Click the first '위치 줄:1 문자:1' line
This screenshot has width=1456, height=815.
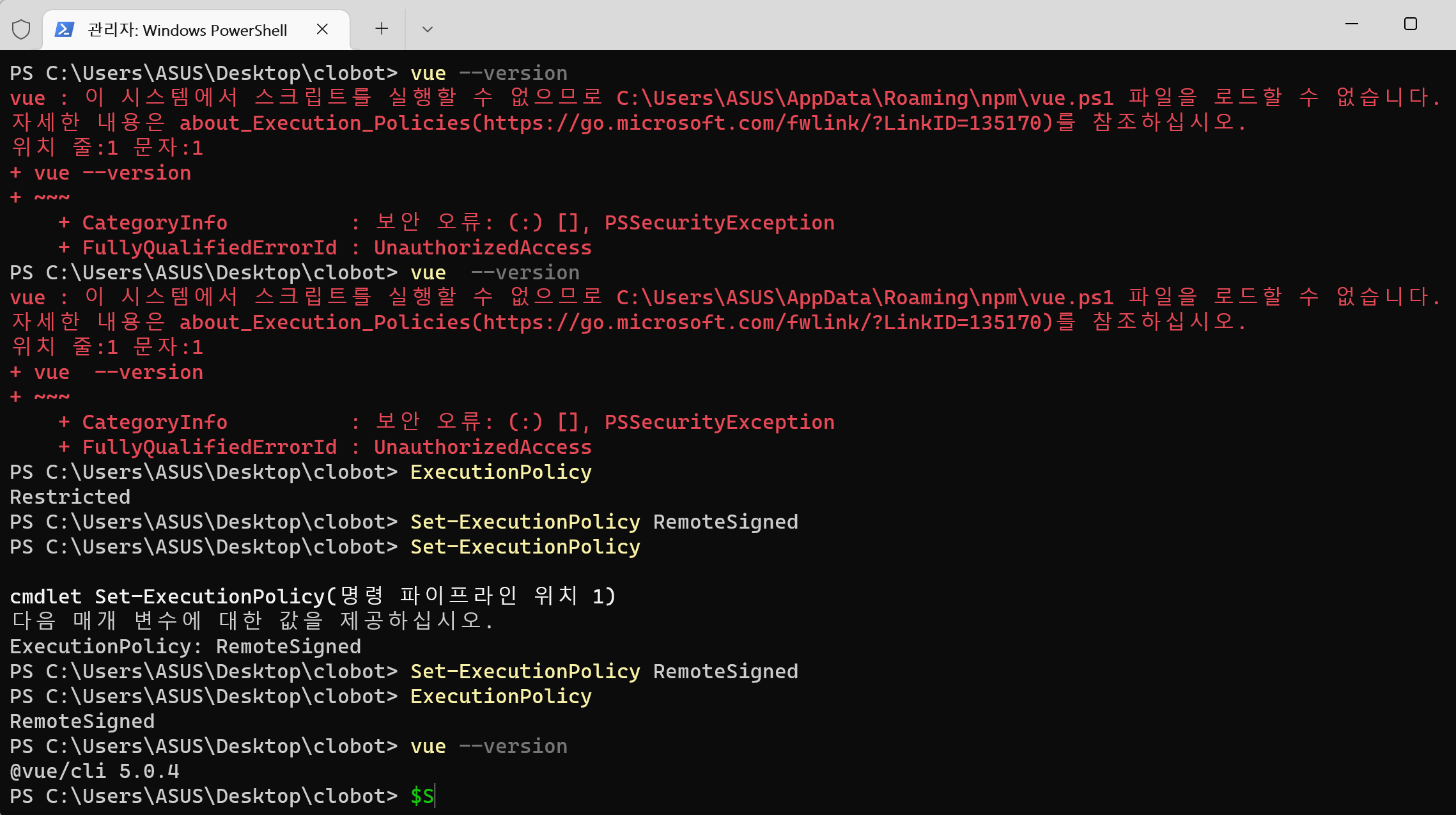click(x=107, y=148)
